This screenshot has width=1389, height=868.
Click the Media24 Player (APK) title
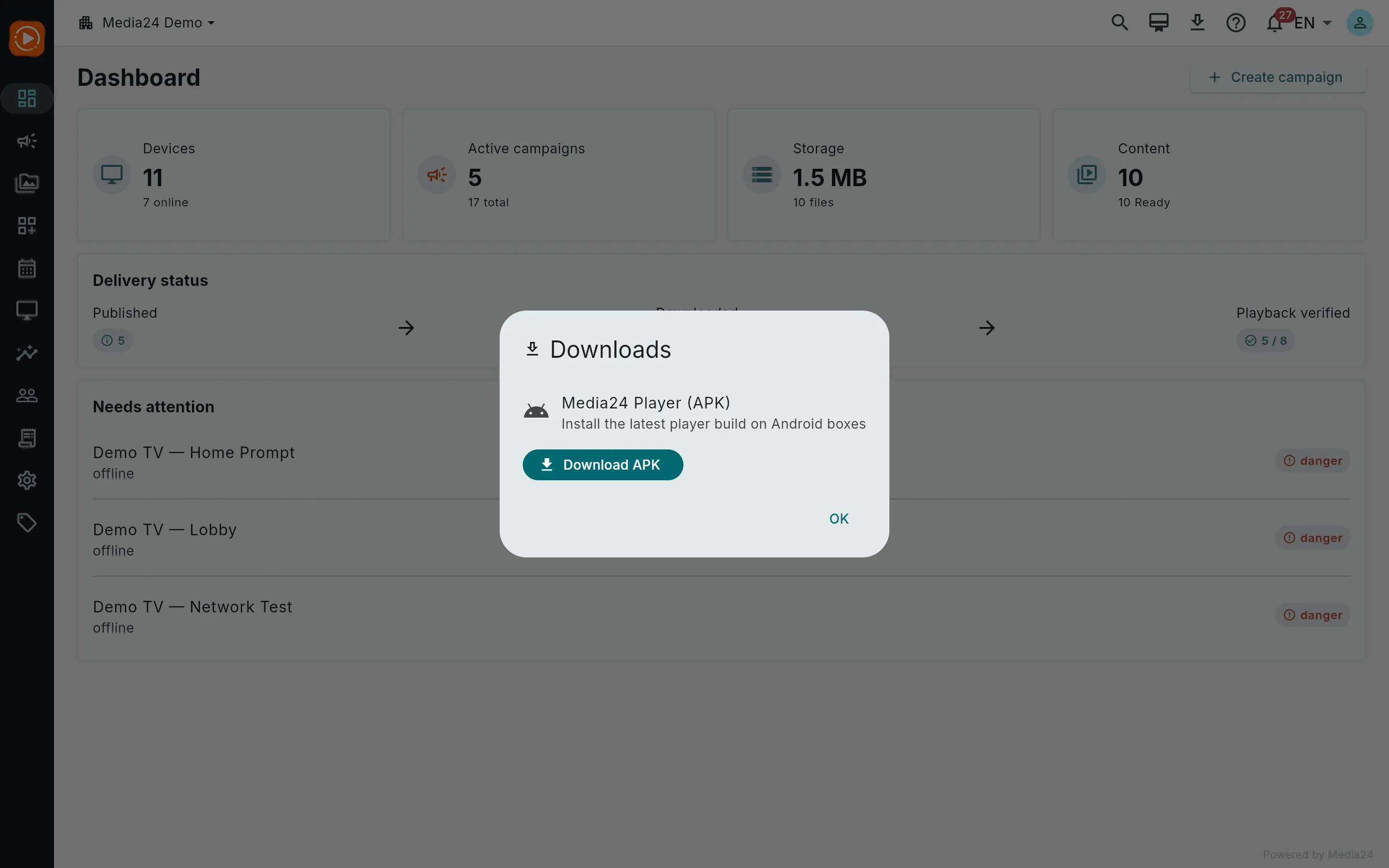(646, 403)
